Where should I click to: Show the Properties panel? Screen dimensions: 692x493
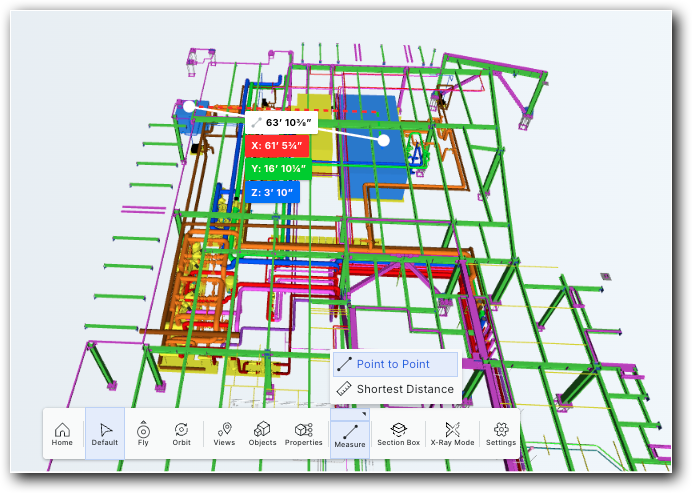304,434
